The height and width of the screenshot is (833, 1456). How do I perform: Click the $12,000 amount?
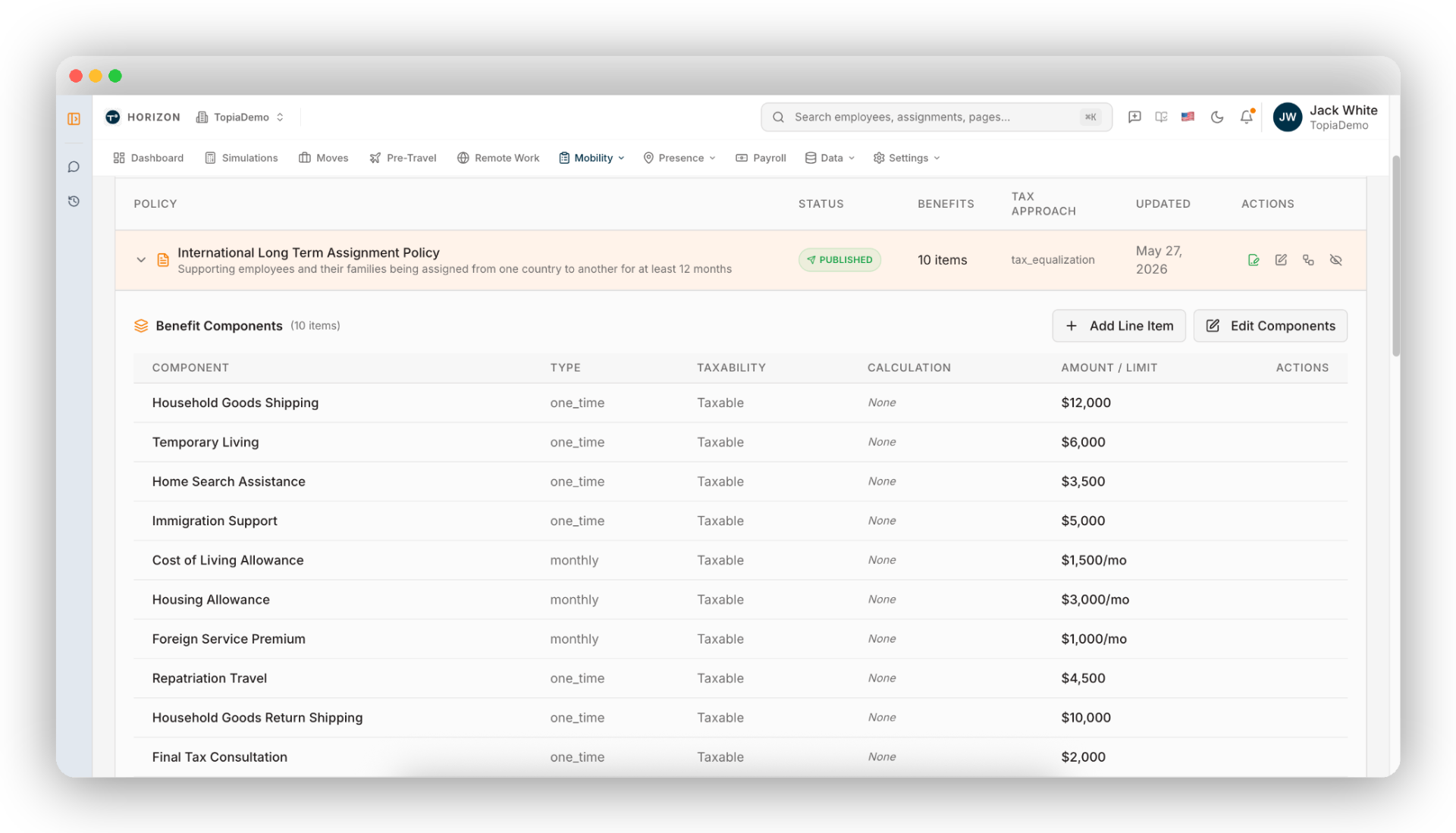[x=1085, y=402]
